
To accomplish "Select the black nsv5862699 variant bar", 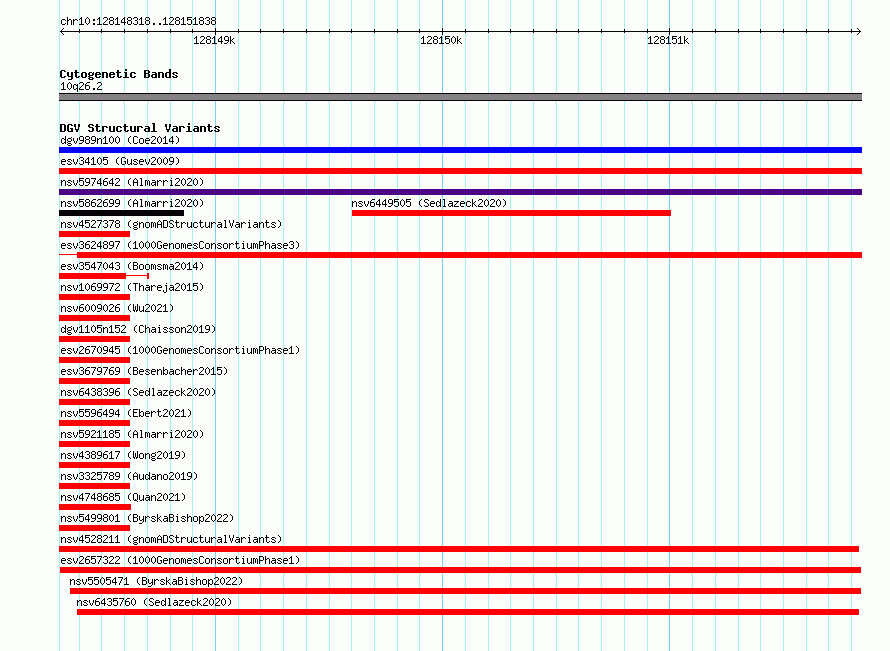I will coord(121,213).
